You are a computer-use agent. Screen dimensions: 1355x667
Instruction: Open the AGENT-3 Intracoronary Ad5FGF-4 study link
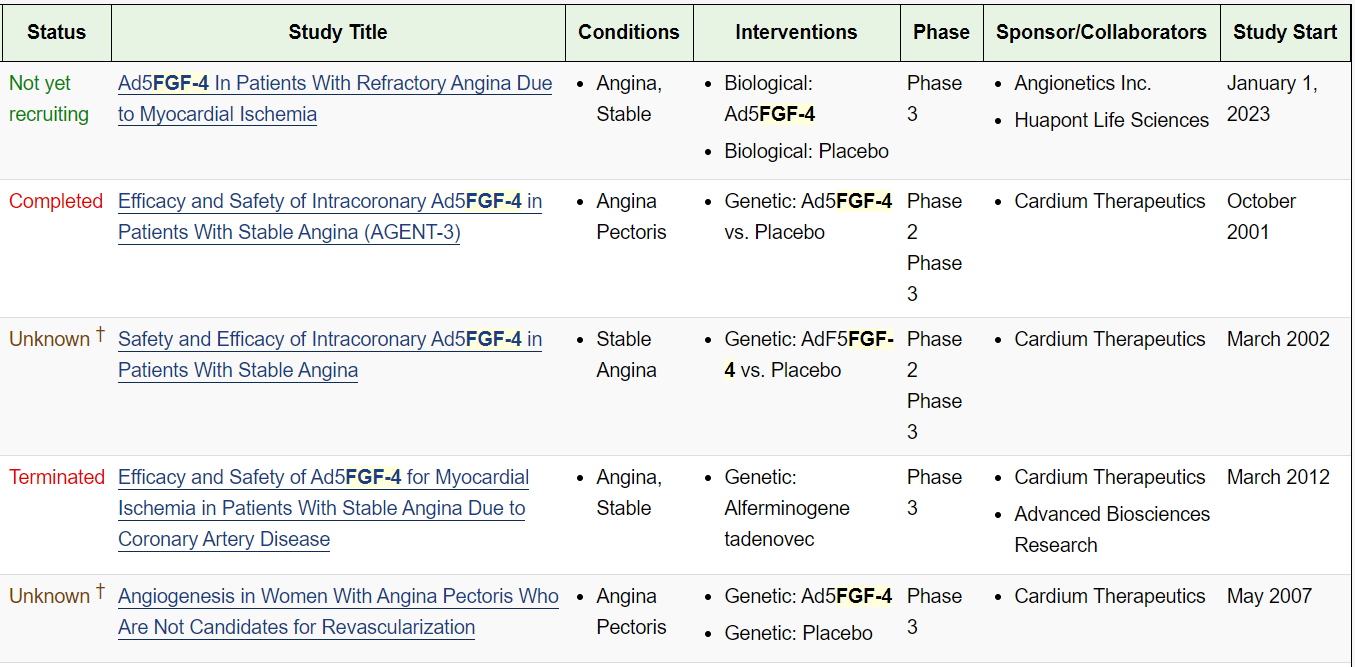click(329, 202)
